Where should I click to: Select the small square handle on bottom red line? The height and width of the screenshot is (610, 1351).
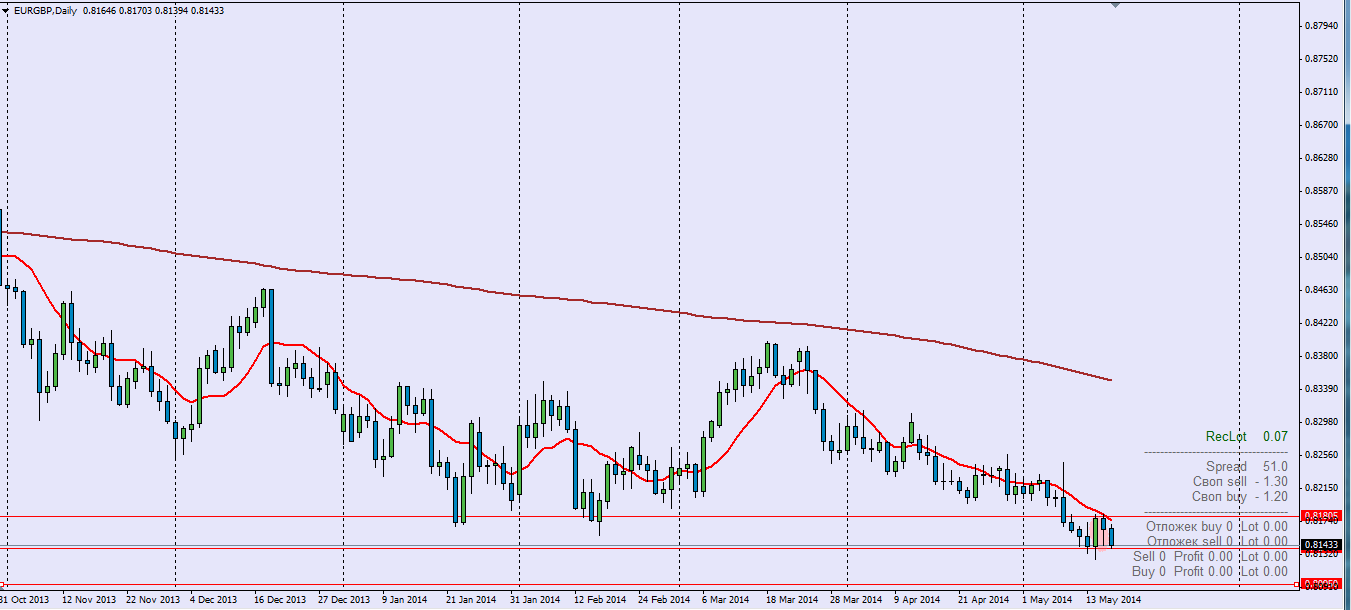[x=1296, y=584]
